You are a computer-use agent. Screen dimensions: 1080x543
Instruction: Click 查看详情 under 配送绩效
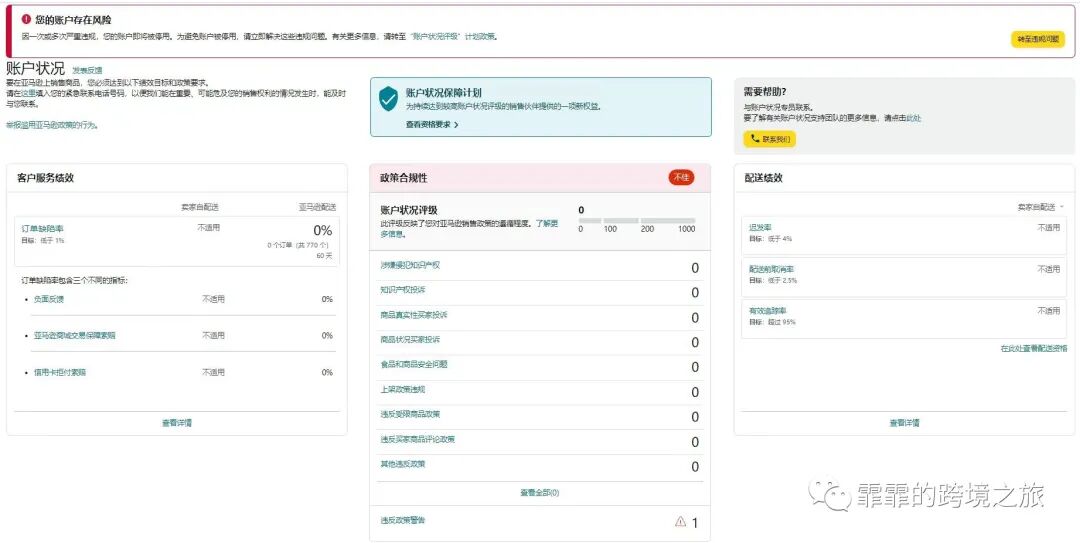(x=904, y=423)
